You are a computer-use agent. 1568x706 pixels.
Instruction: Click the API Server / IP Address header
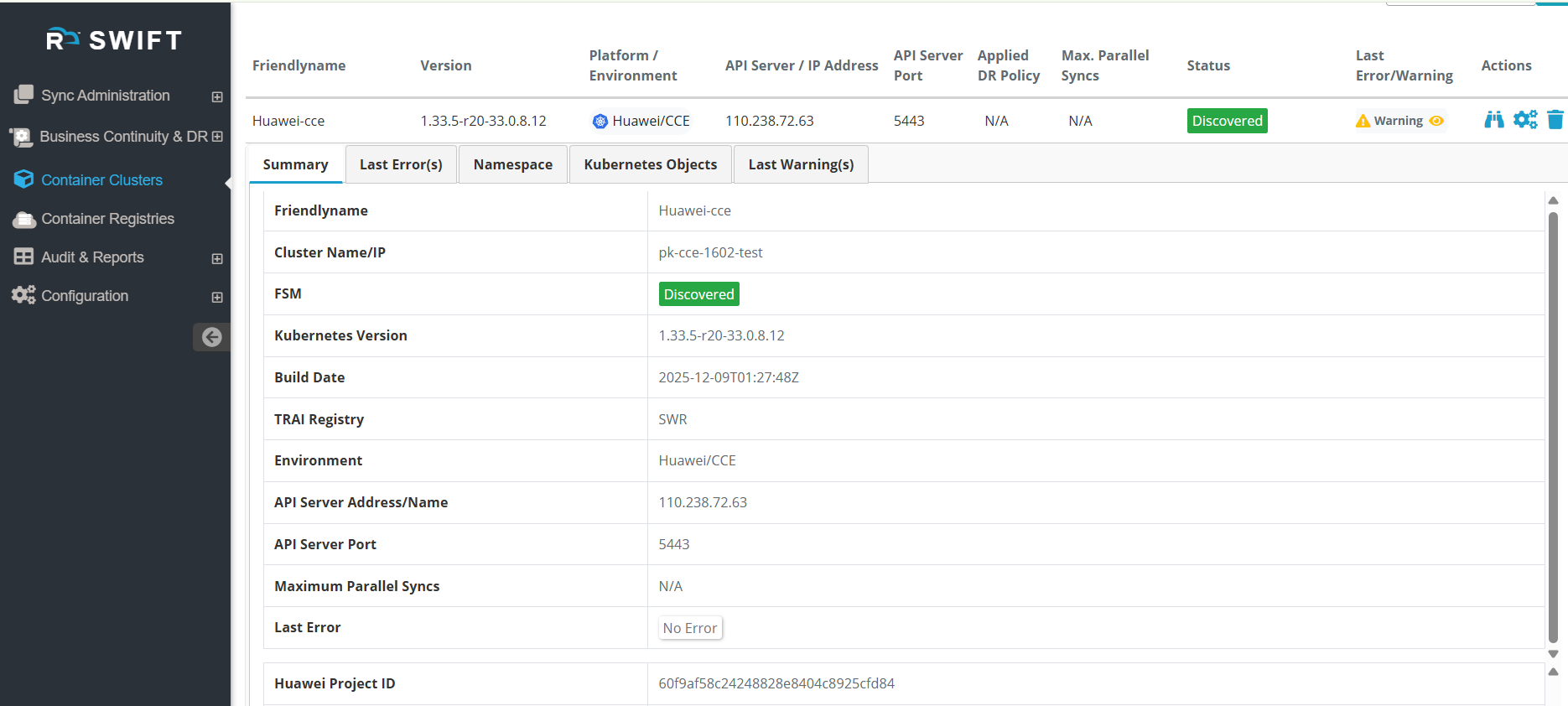pos(802,65)
